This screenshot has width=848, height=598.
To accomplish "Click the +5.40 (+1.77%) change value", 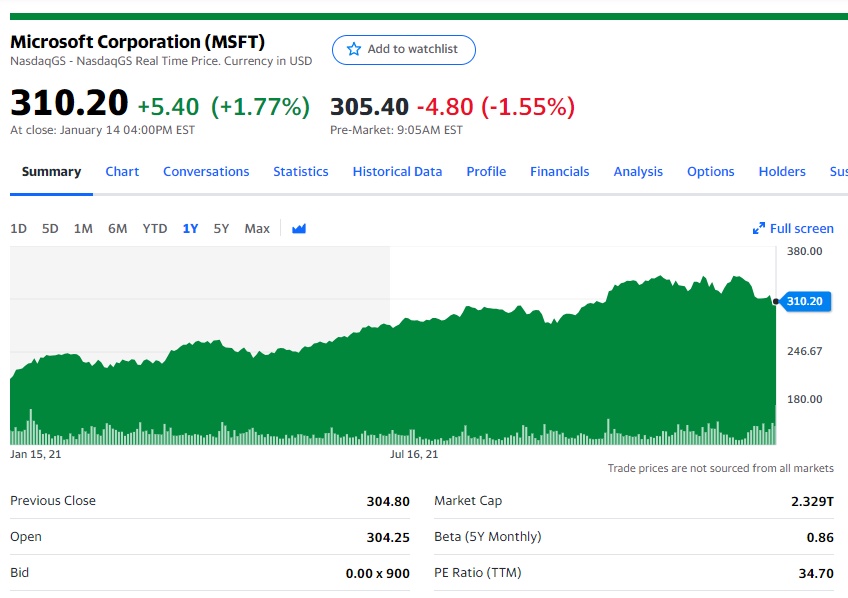I will 224,107.
